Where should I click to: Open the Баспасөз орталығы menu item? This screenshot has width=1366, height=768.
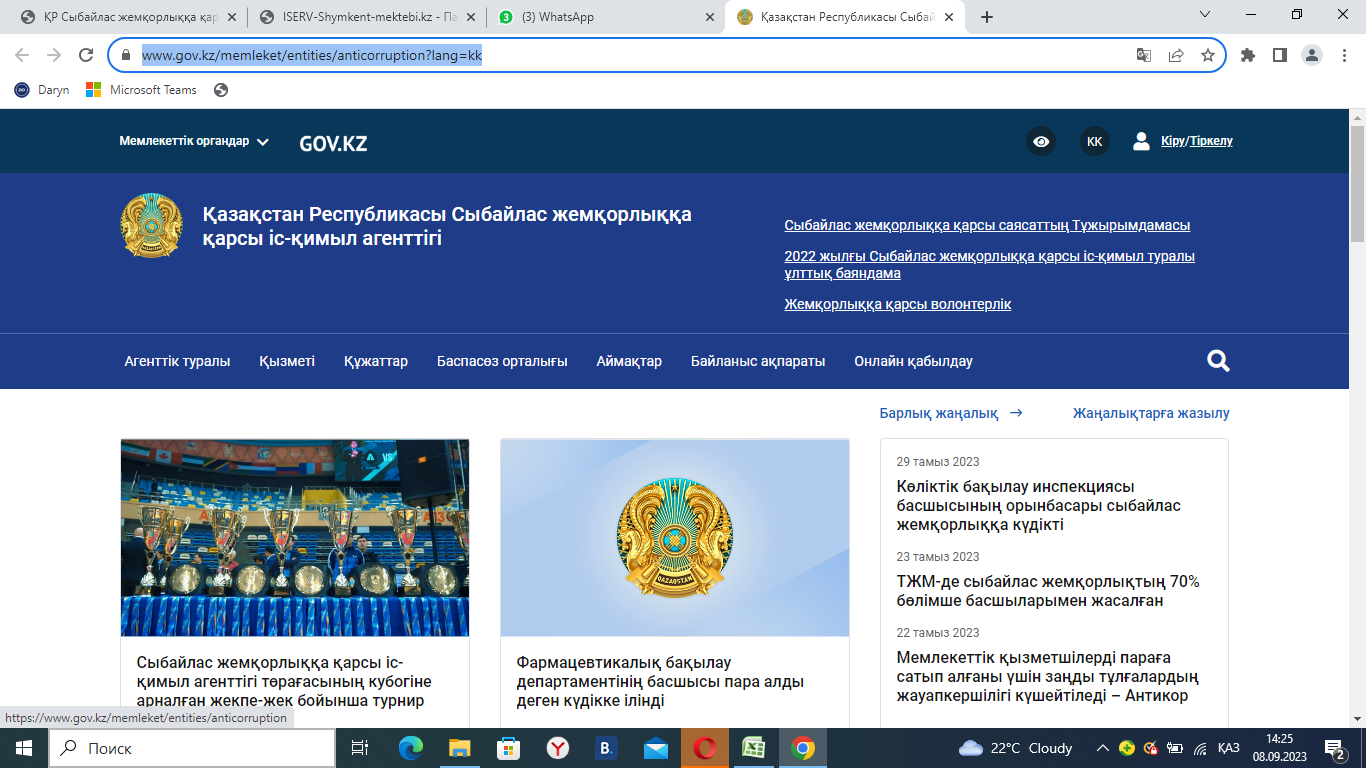[502, 361]
